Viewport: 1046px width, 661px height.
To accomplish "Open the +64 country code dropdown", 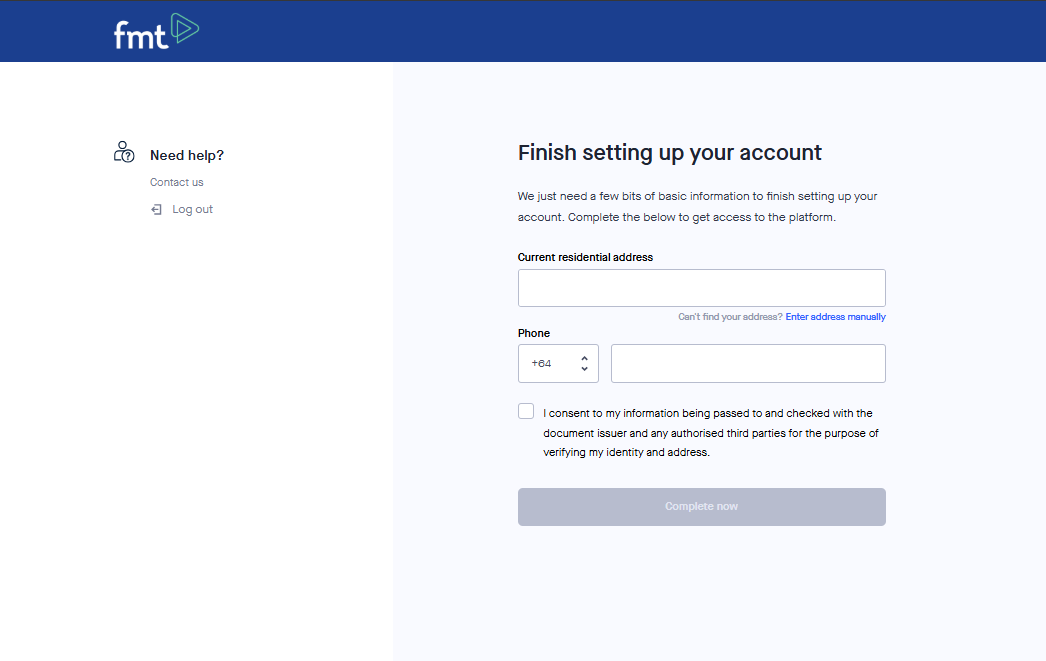I will pyautogui.click(x=557, y=364).
